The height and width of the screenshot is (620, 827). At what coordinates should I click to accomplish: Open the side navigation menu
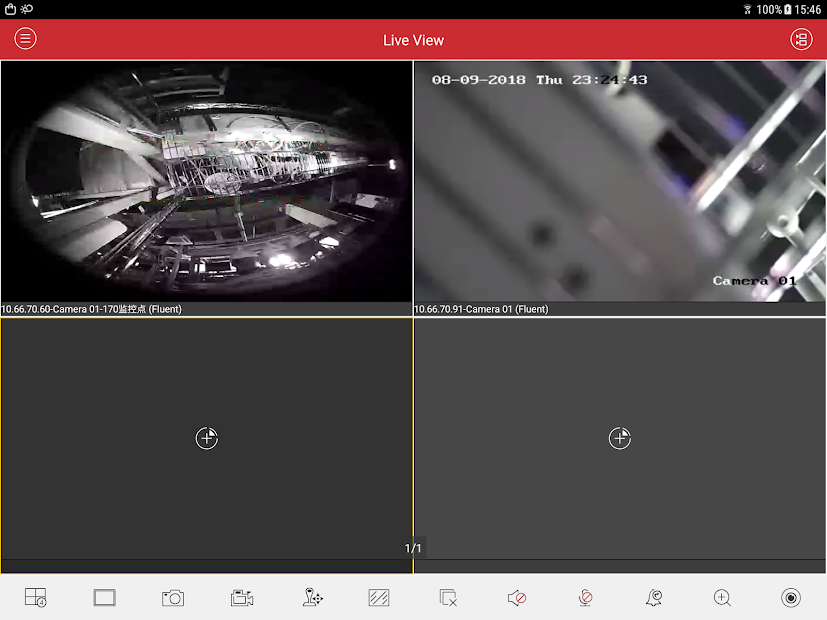point(24,38)
